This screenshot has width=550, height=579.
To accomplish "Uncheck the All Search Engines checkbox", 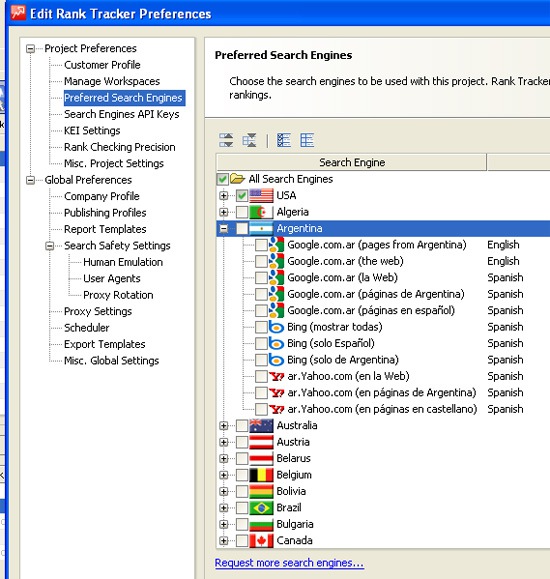I will click(x=222, y=179).
